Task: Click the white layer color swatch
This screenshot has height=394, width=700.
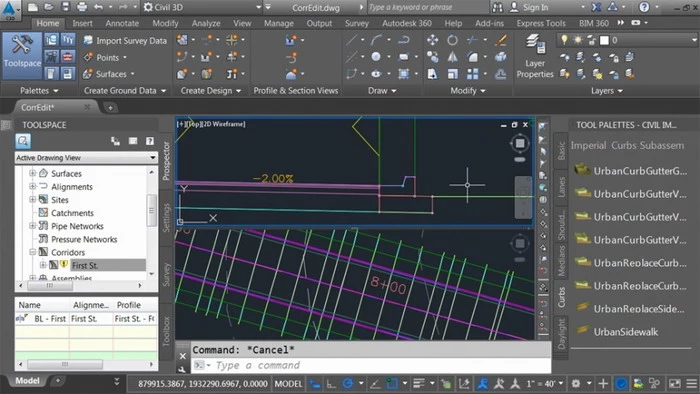Action: click(604, 41)
